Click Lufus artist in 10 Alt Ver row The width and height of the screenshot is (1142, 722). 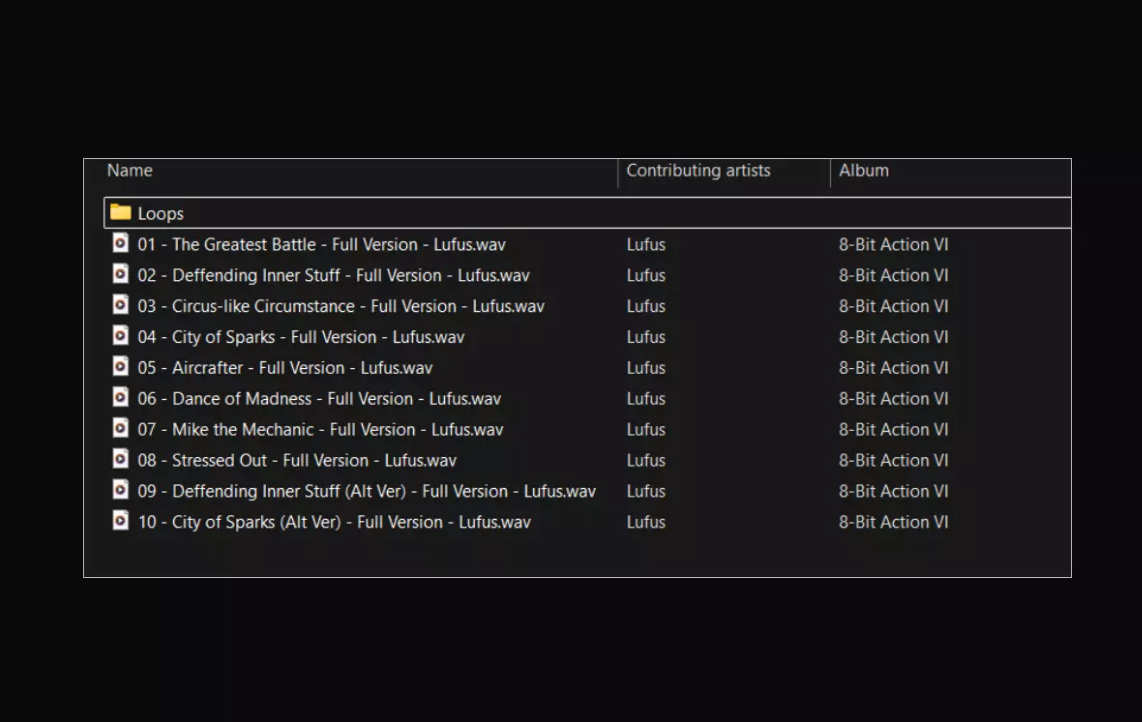click(646, 522)
